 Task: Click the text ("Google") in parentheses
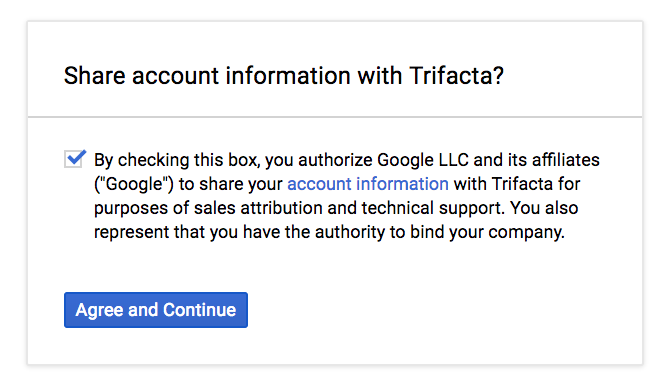pos(133,184)
